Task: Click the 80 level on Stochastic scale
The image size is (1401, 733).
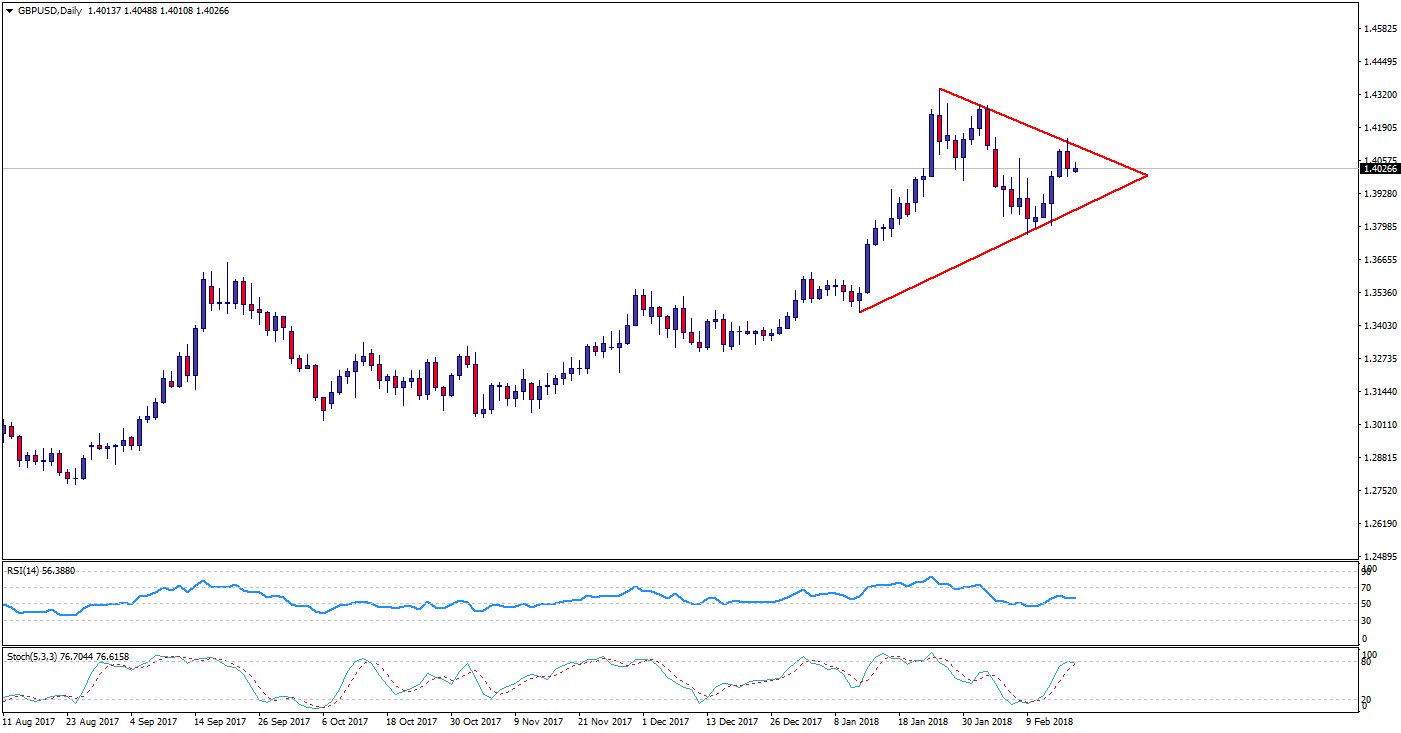Action: [1368, 661]
